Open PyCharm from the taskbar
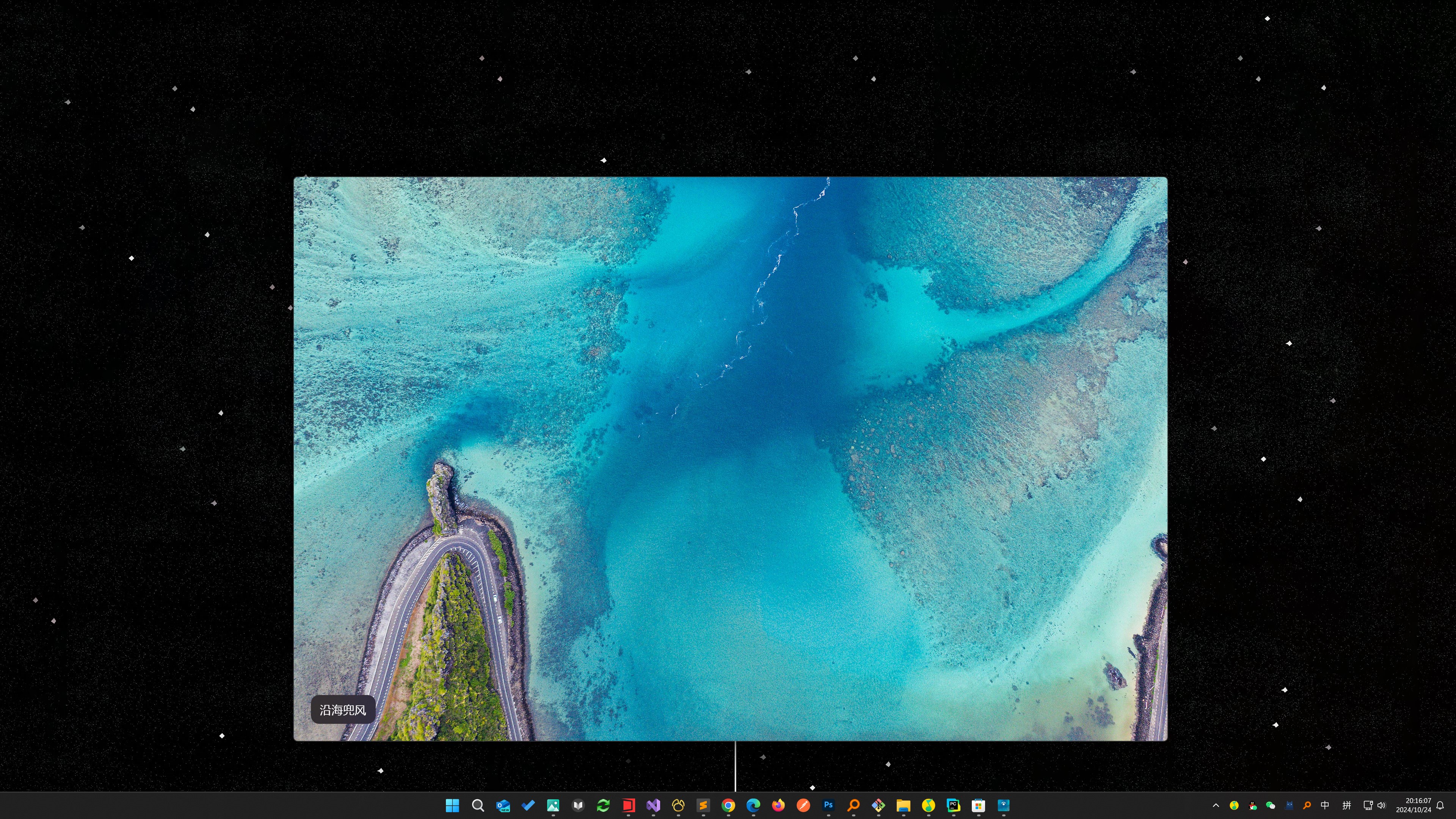 (x=953, y=805)
